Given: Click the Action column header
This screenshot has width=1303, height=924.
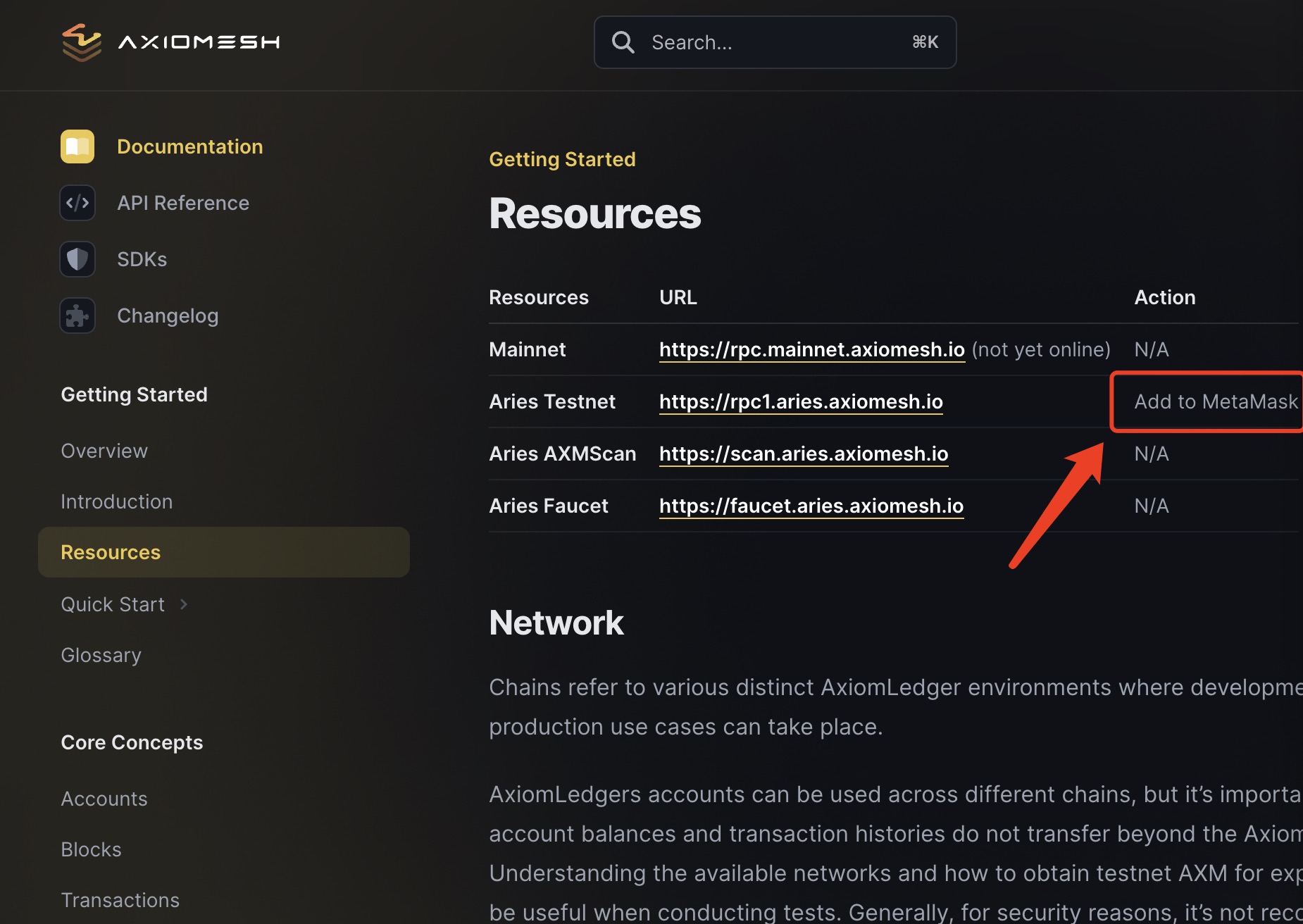Looking at the screenshot, I should [1165, 297].
